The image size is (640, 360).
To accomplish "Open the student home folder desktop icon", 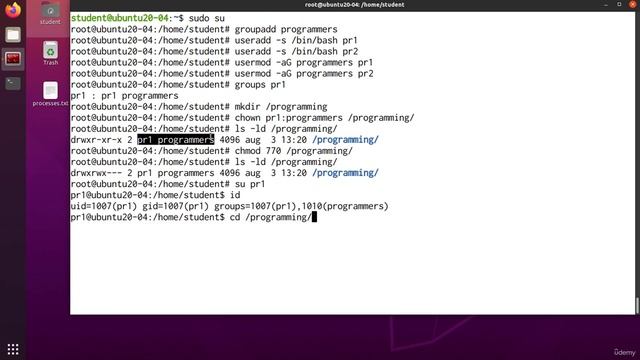I will 50,13.
